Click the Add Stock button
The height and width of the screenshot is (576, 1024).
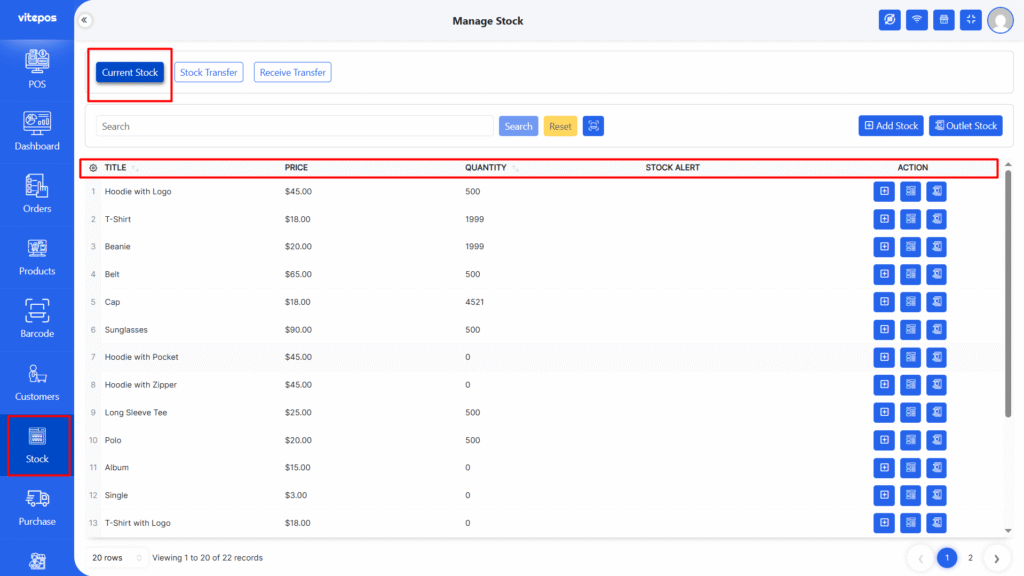point(891,125)
